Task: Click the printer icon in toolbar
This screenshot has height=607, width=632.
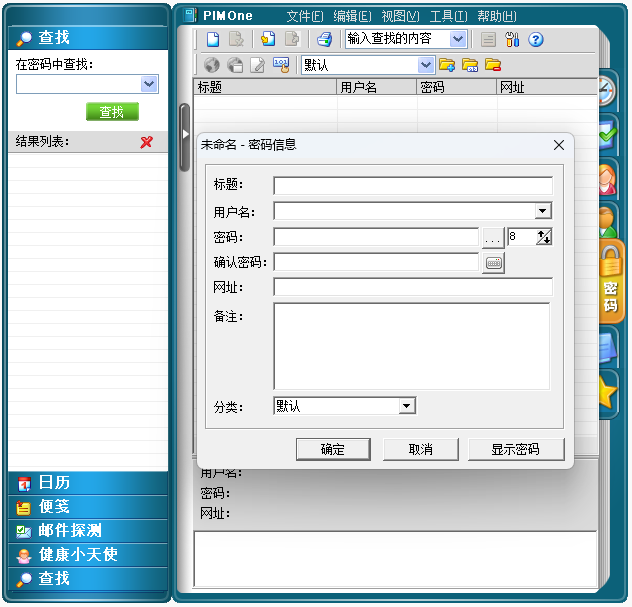Action: (324, 39)
